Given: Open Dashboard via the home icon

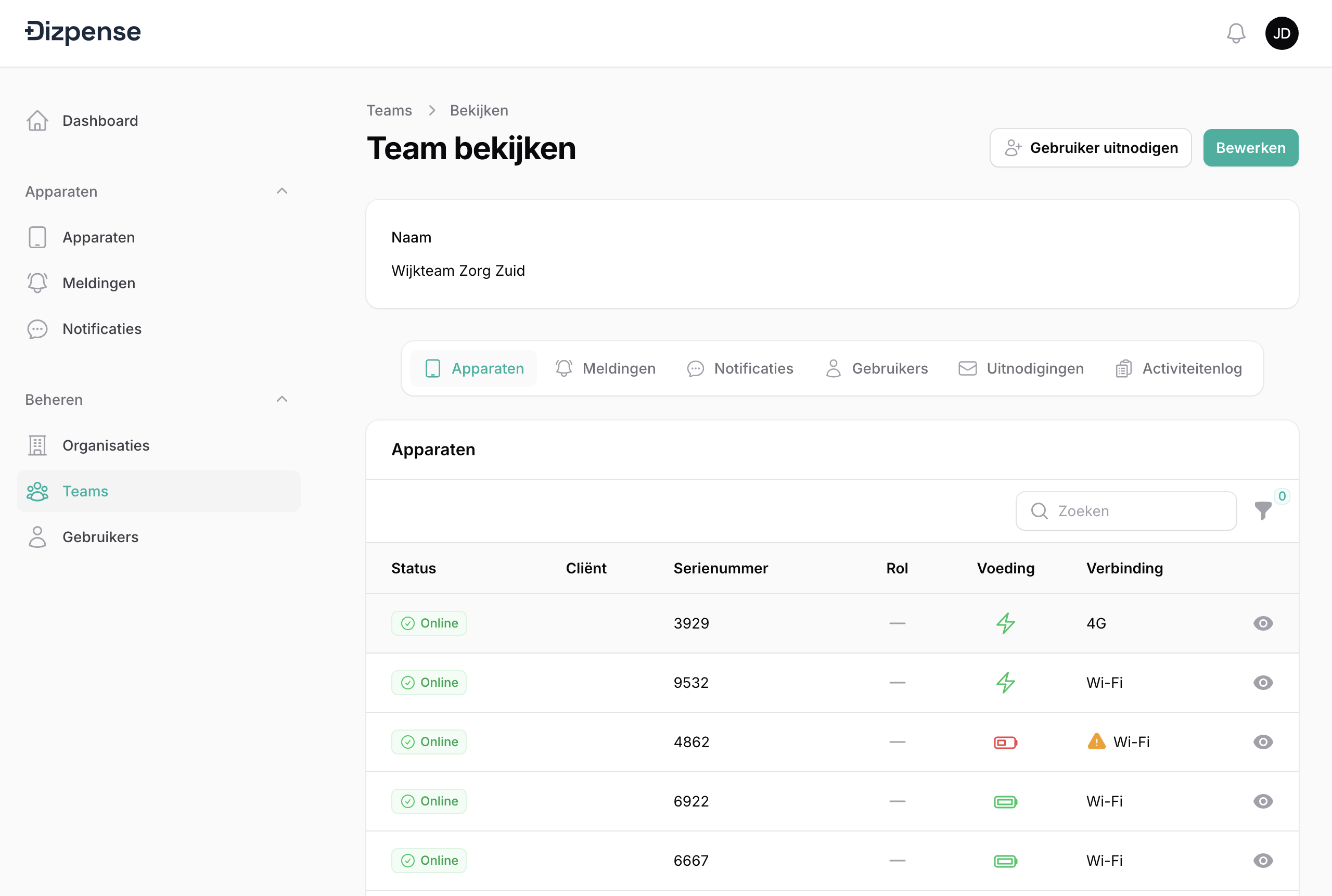Looking at the screenshot, I should coord(37,121).
